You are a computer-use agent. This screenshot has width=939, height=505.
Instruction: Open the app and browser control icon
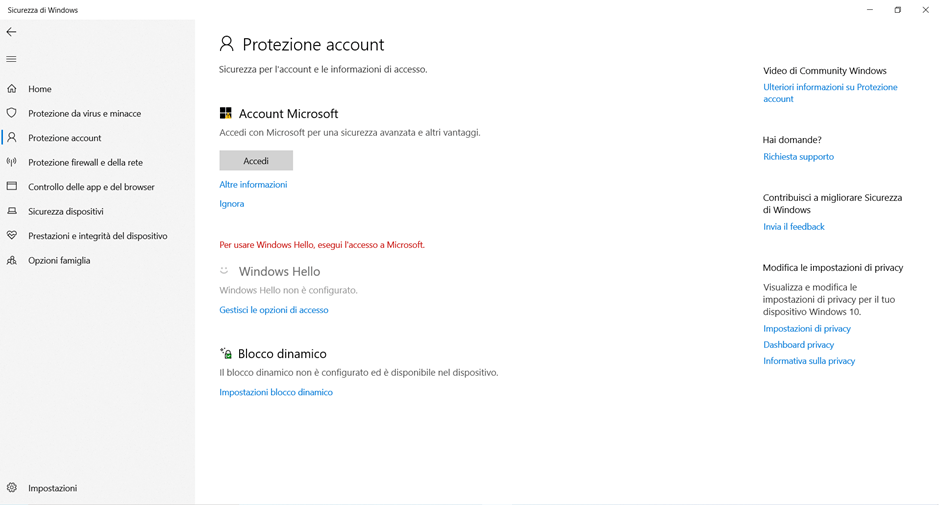pyautogui.click(x=11, y=186)
